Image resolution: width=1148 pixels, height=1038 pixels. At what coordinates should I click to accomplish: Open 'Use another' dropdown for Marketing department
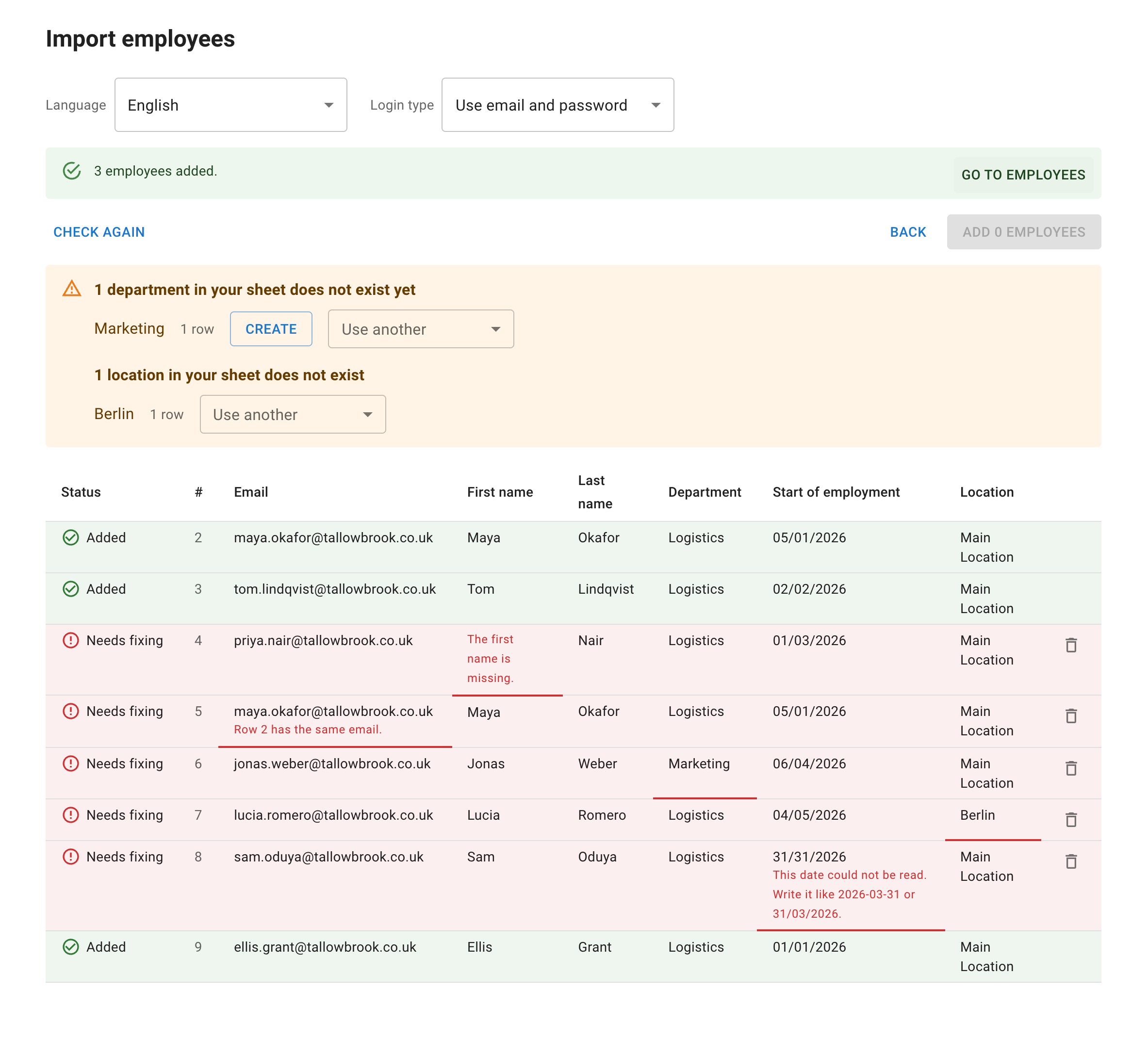[x=421, y=329]
